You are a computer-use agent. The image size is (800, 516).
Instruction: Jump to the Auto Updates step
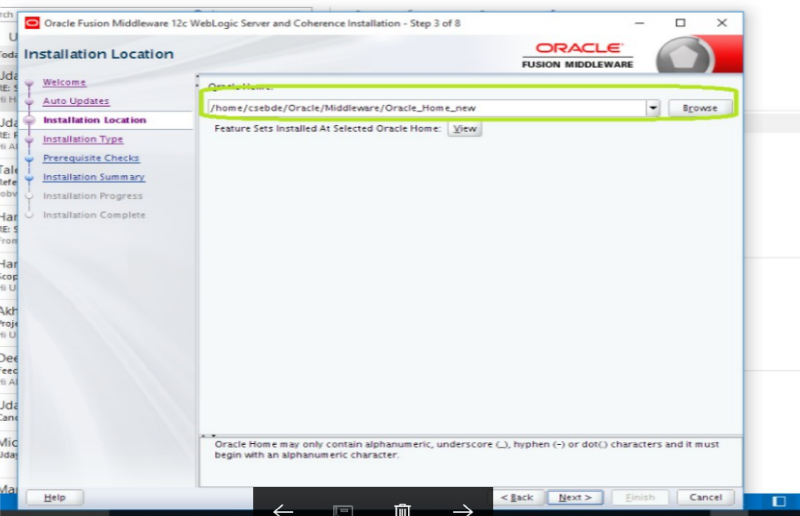pos(76,101)
